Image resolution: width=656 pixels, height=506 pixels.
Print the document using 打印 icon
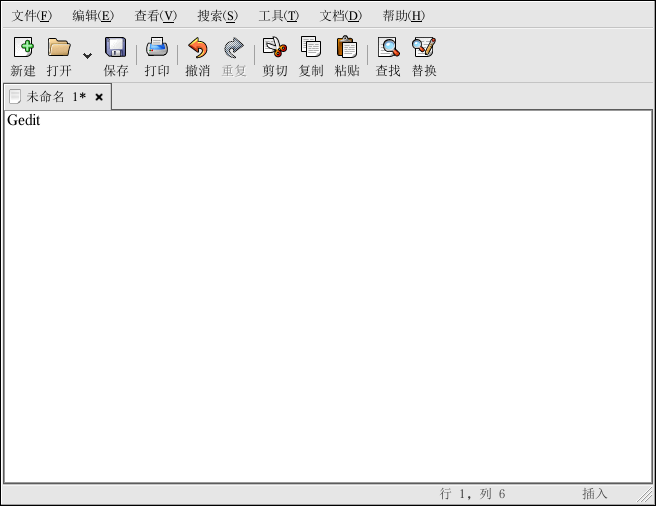click(157, 48)
